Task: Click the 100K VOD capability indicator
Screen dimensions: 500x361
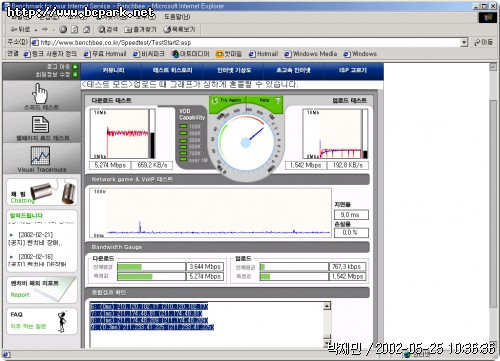Action: click(x=190, y=127)
